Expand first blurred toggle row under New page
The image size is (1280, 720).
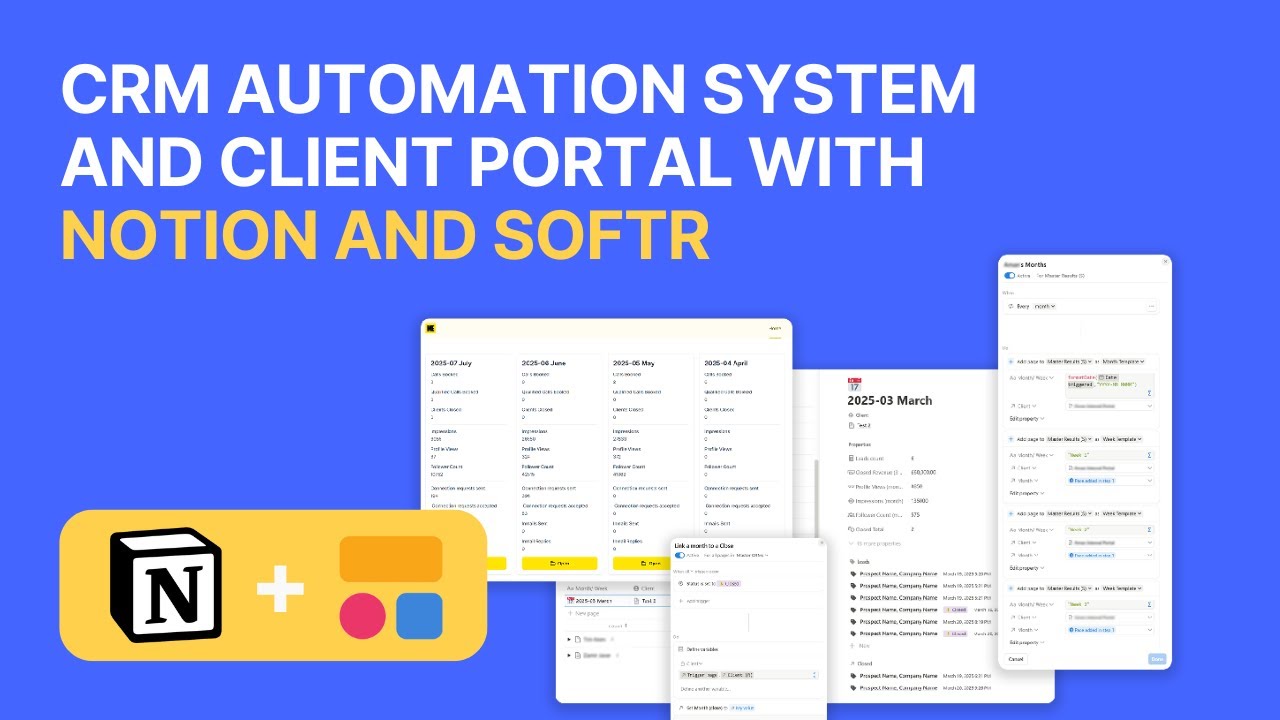[x=569, y=639]
